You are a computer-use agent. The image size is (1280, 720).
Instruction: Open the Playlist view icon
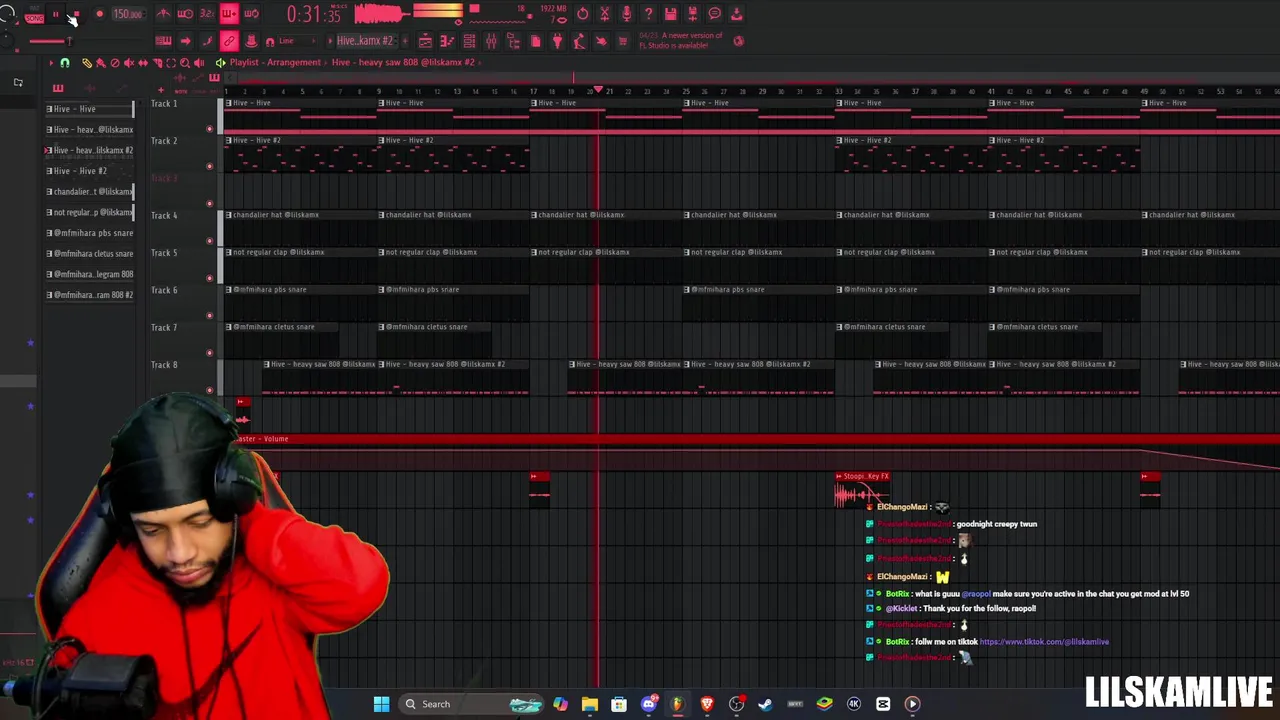click(425, 41)
